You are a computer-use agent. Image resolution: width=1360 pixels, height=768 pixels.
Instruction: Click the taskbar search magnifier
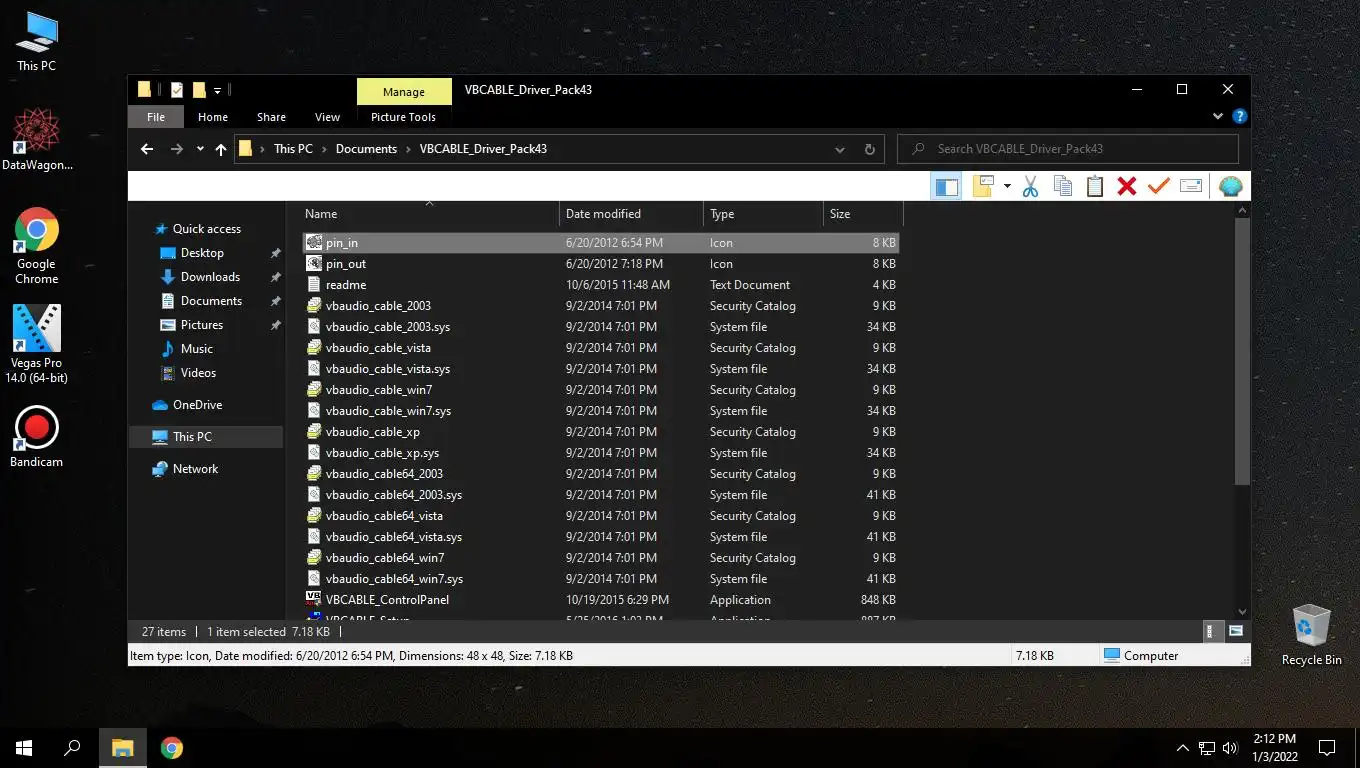(72, 748)
